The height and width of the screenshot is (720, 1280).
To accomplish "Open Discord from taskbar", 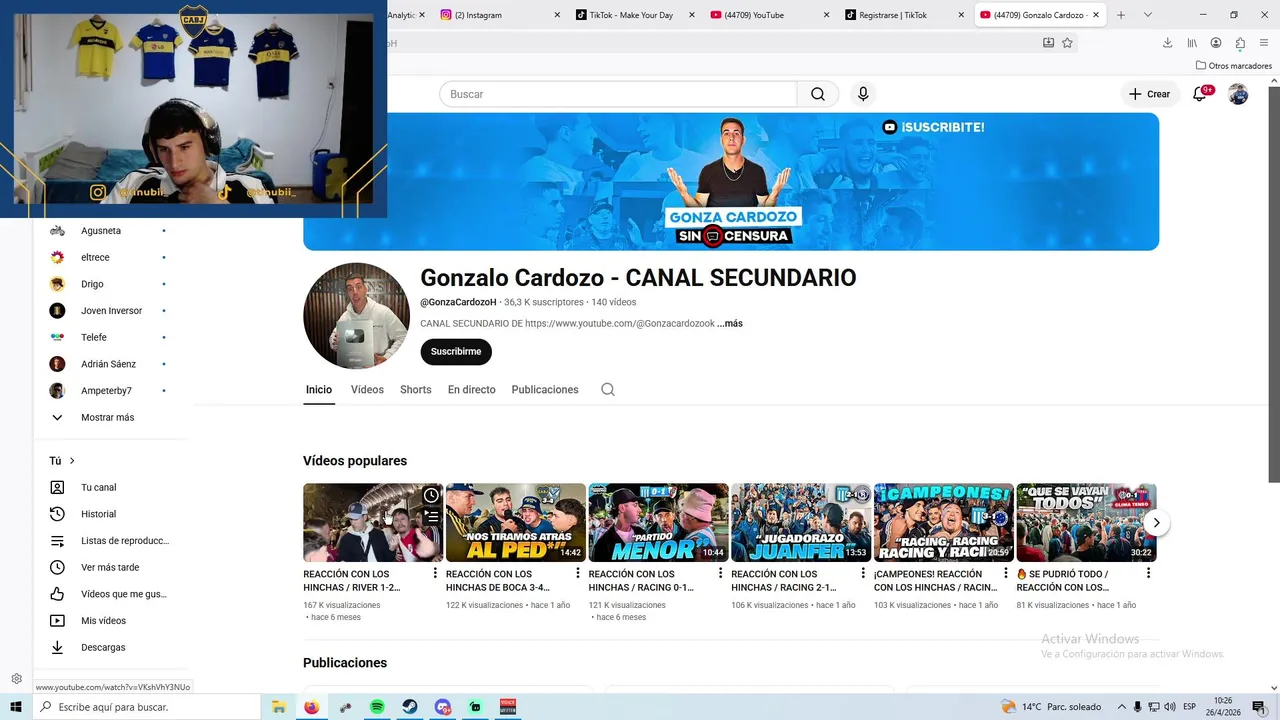I will click(443, 707).
